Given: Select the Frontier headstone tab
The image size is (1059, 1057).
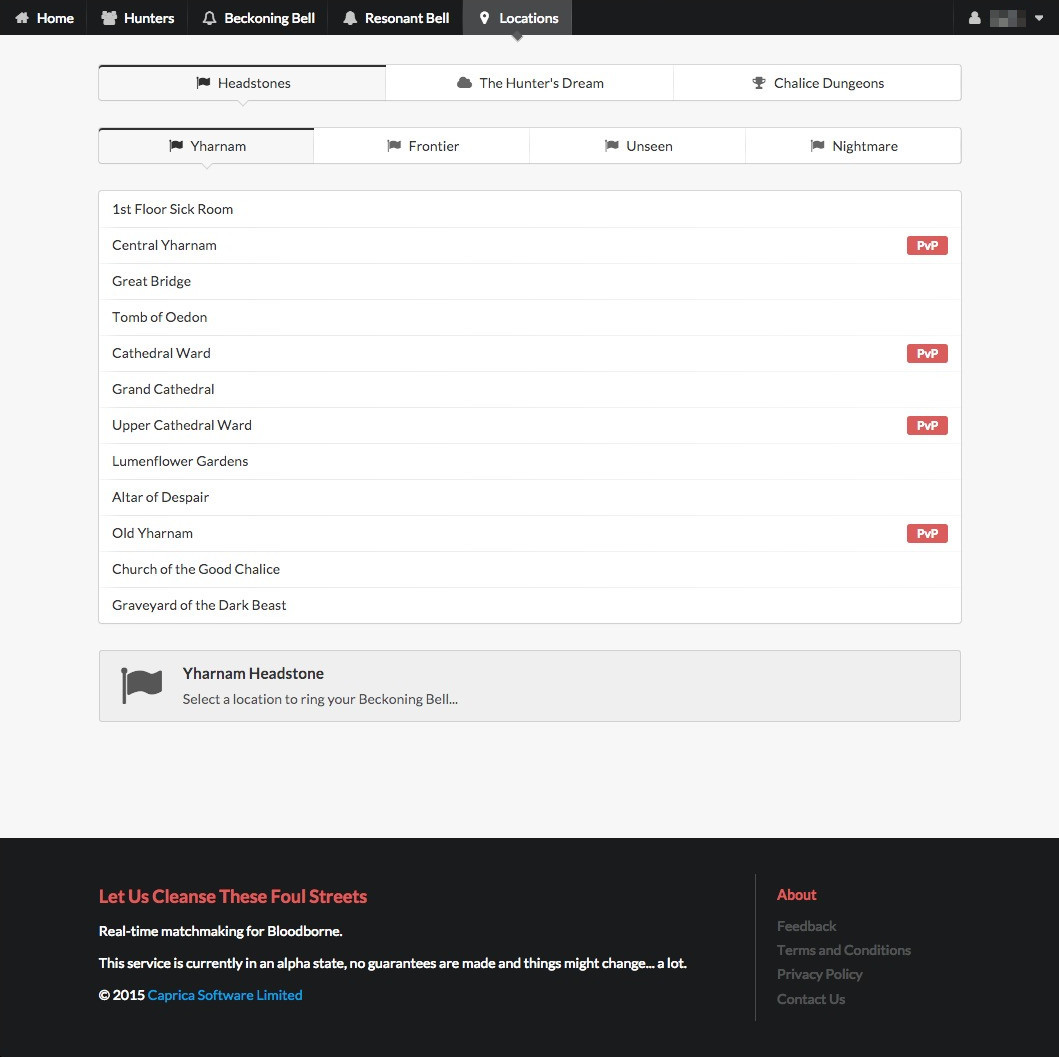Looking at the screenshot, I should tap(422, 146).
